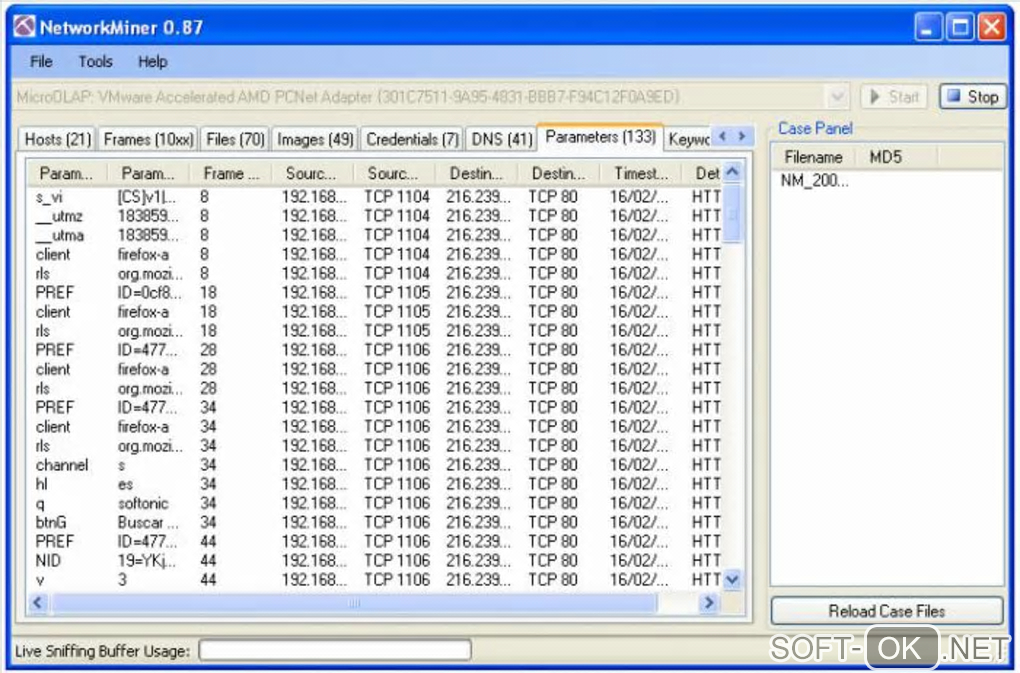The image size is (1020, 673).
Task: Switch to the Files (70) tab
Action: (235, 139)
